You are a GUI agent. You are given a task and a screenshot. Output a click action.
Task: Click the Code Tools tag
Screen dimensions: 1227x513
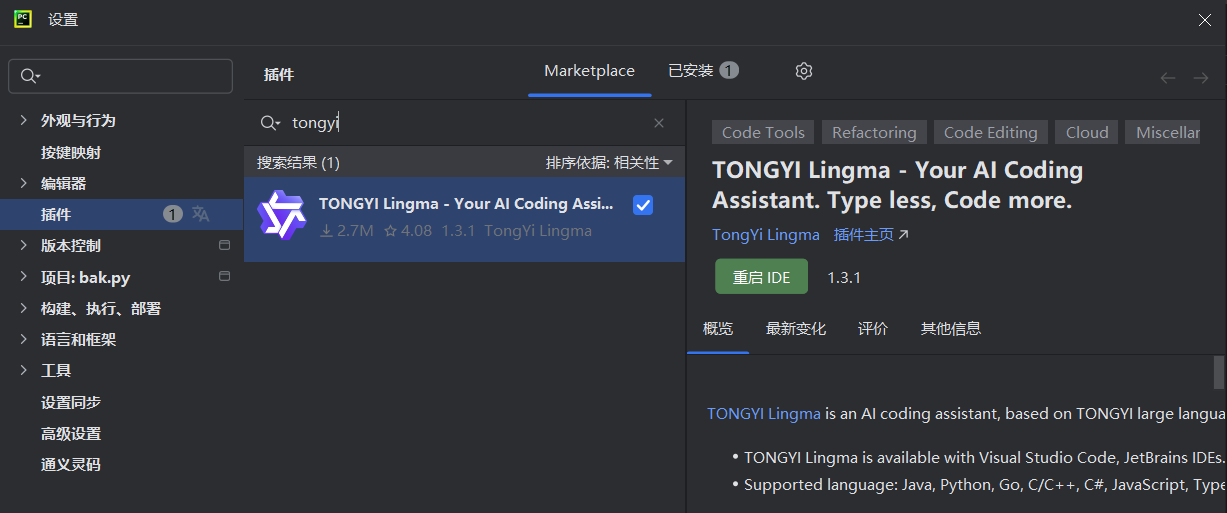click(x=763, y=132)
